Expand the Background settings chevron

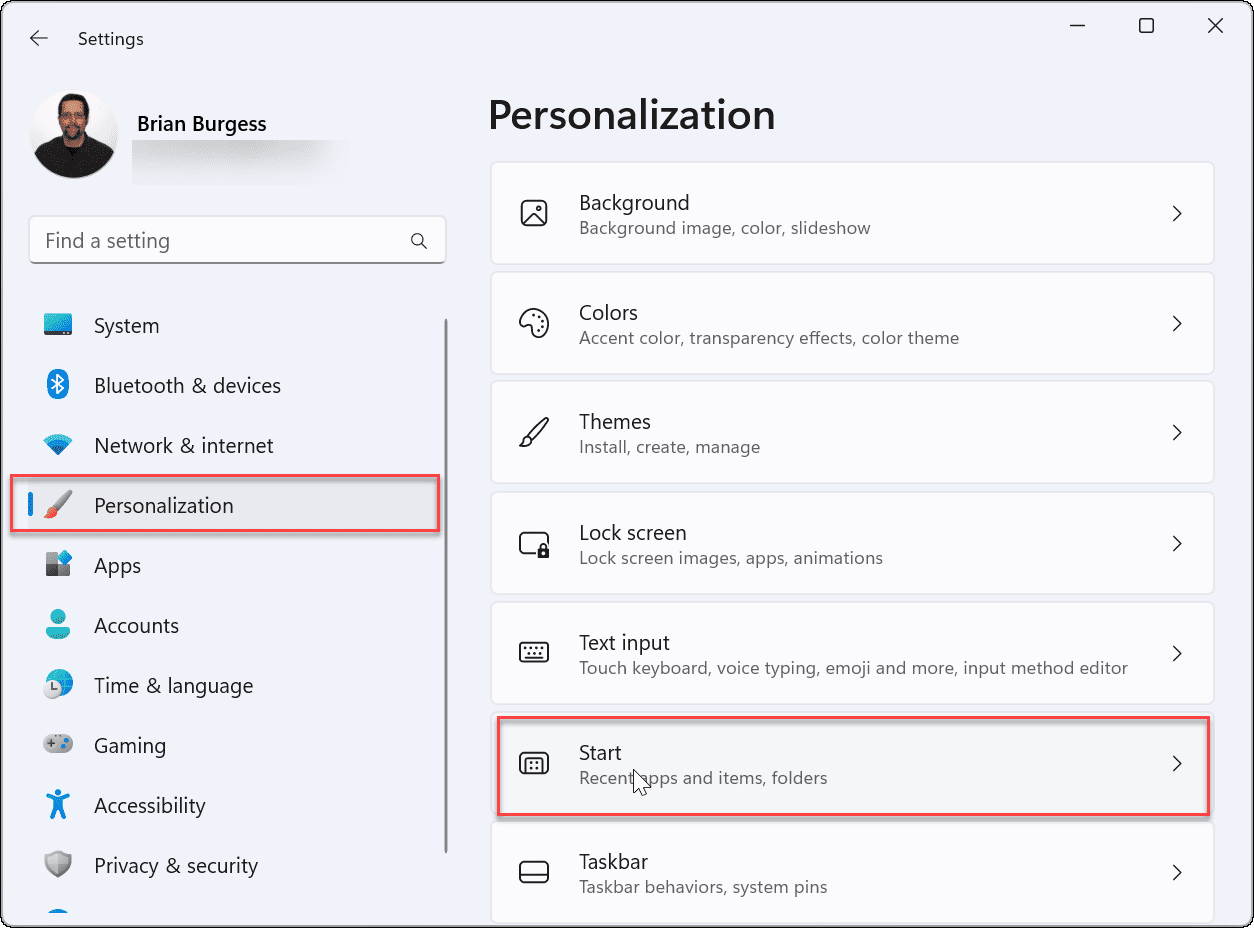tap(1177, 213)
